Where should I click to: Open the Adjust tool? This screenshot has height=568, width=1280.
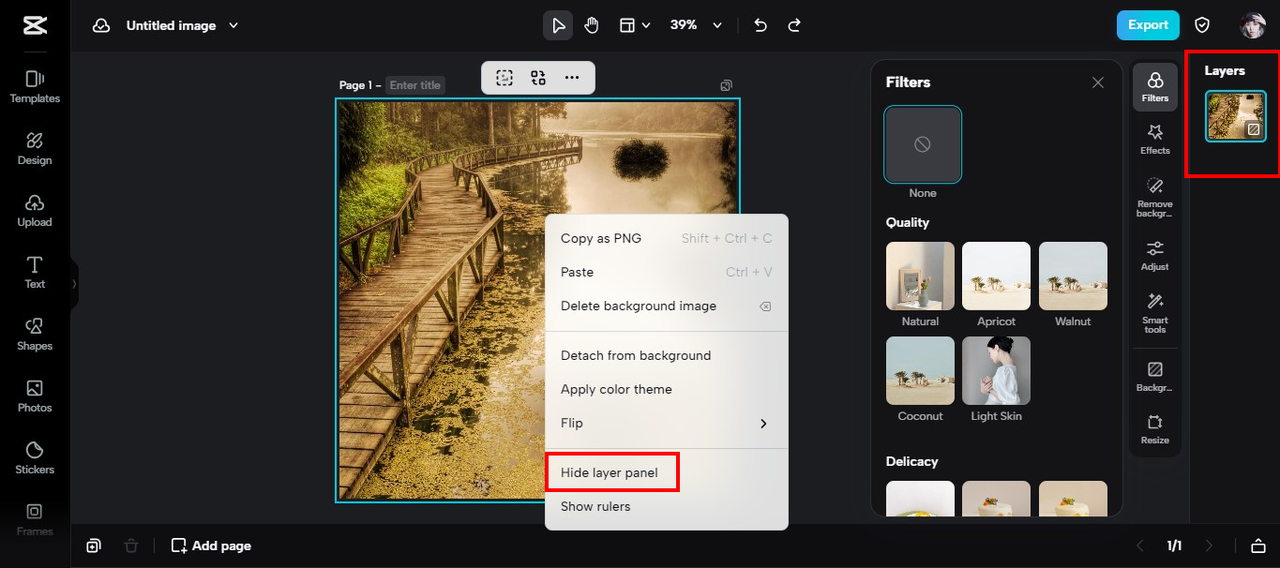pyautogui.click(x=1155, y=255)
